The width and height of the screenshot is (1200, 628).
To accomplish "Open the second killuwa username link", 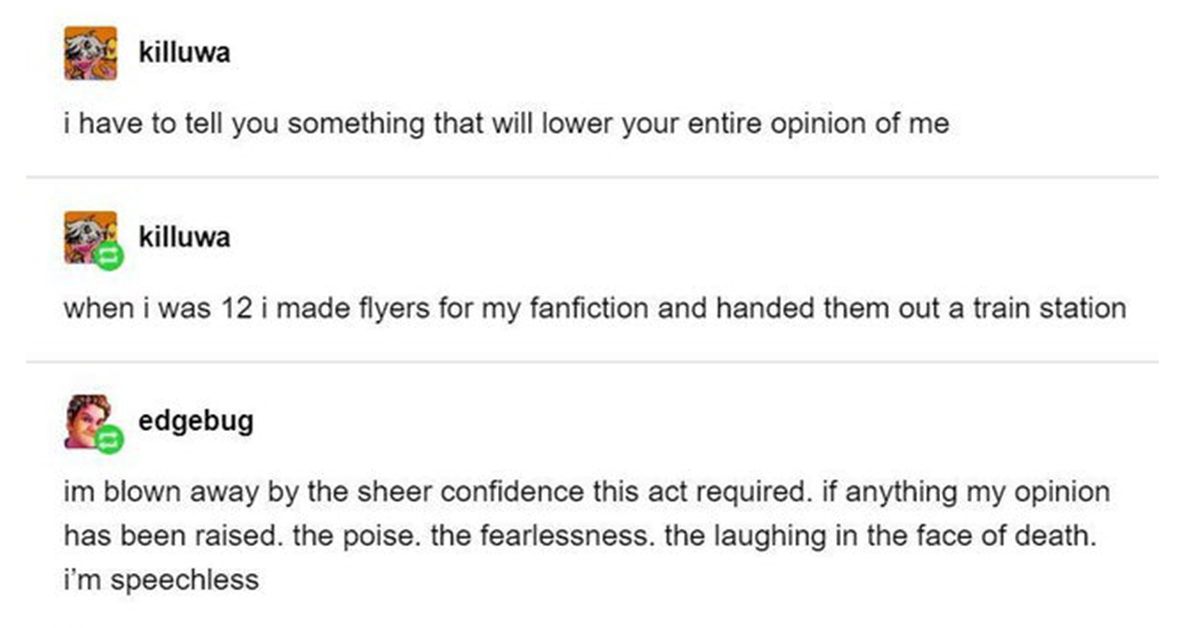I will pos(185,237).
